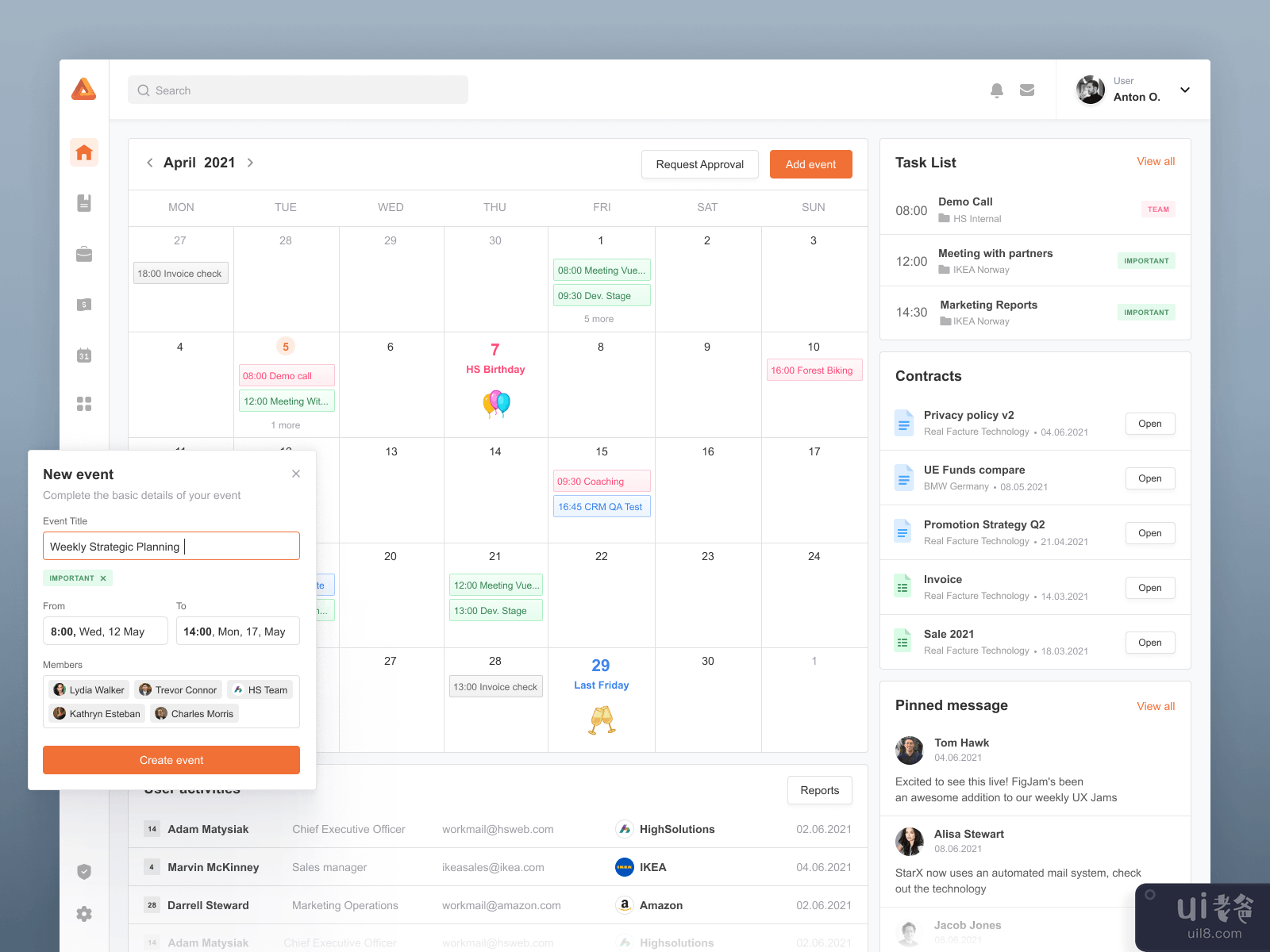Image resolution: width=1270 pixels, height=952 pixels.
Task: Close the New event dialog
Action: [296, 474]
